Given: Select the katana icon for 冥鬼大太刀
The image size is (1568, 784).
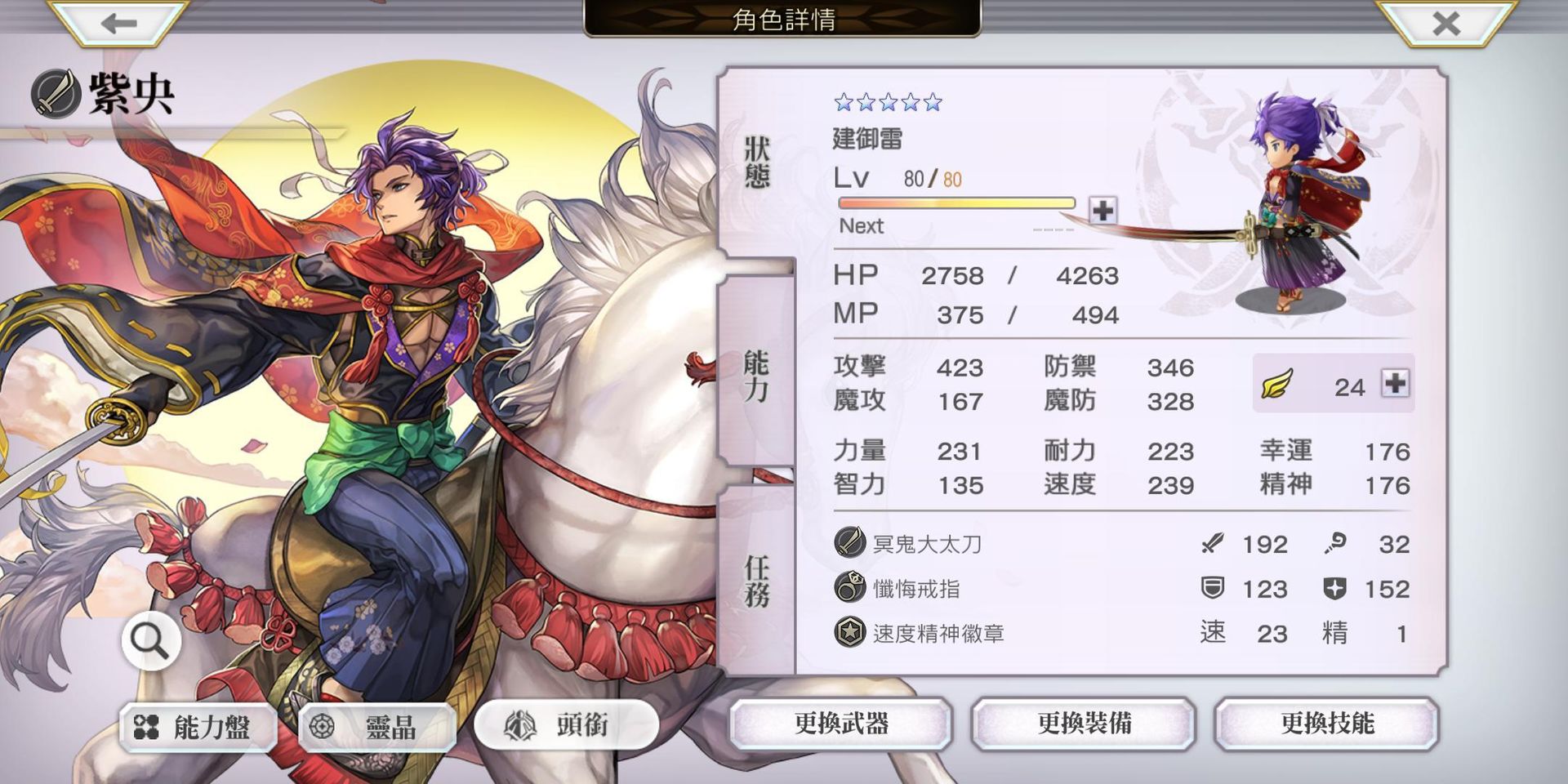Looking at the screenshot, I should 850,542.
